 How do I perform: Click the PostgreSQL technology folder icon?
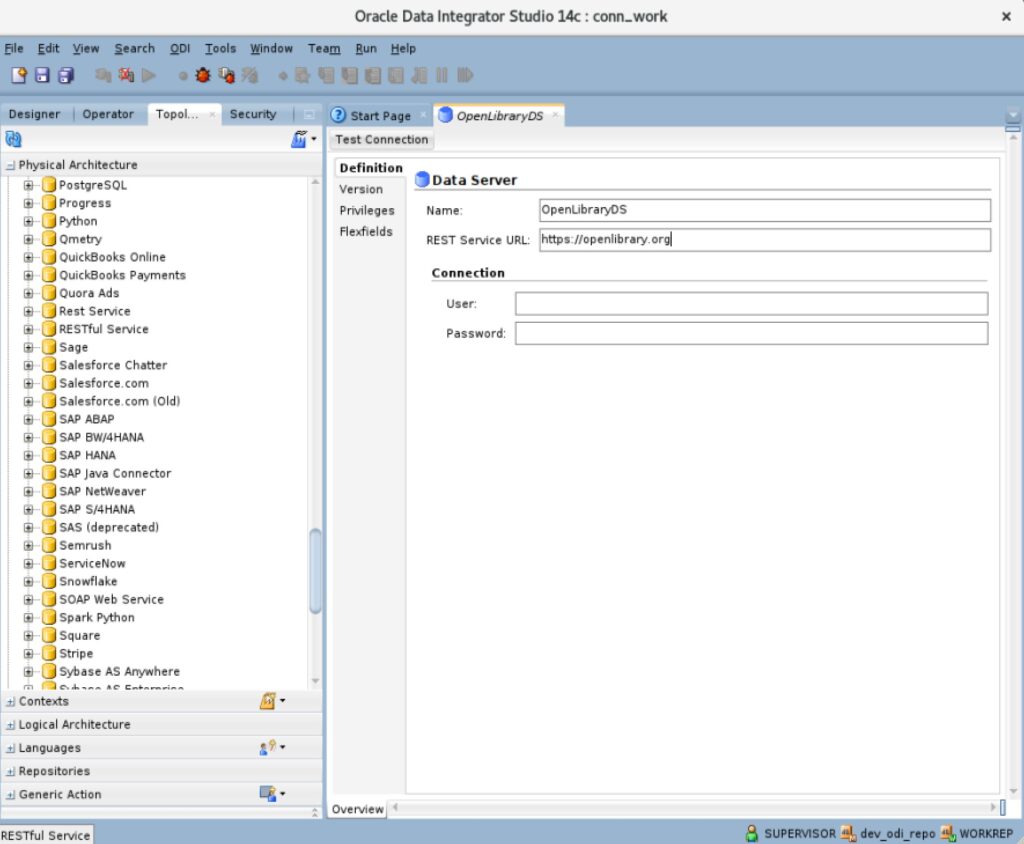49,185
